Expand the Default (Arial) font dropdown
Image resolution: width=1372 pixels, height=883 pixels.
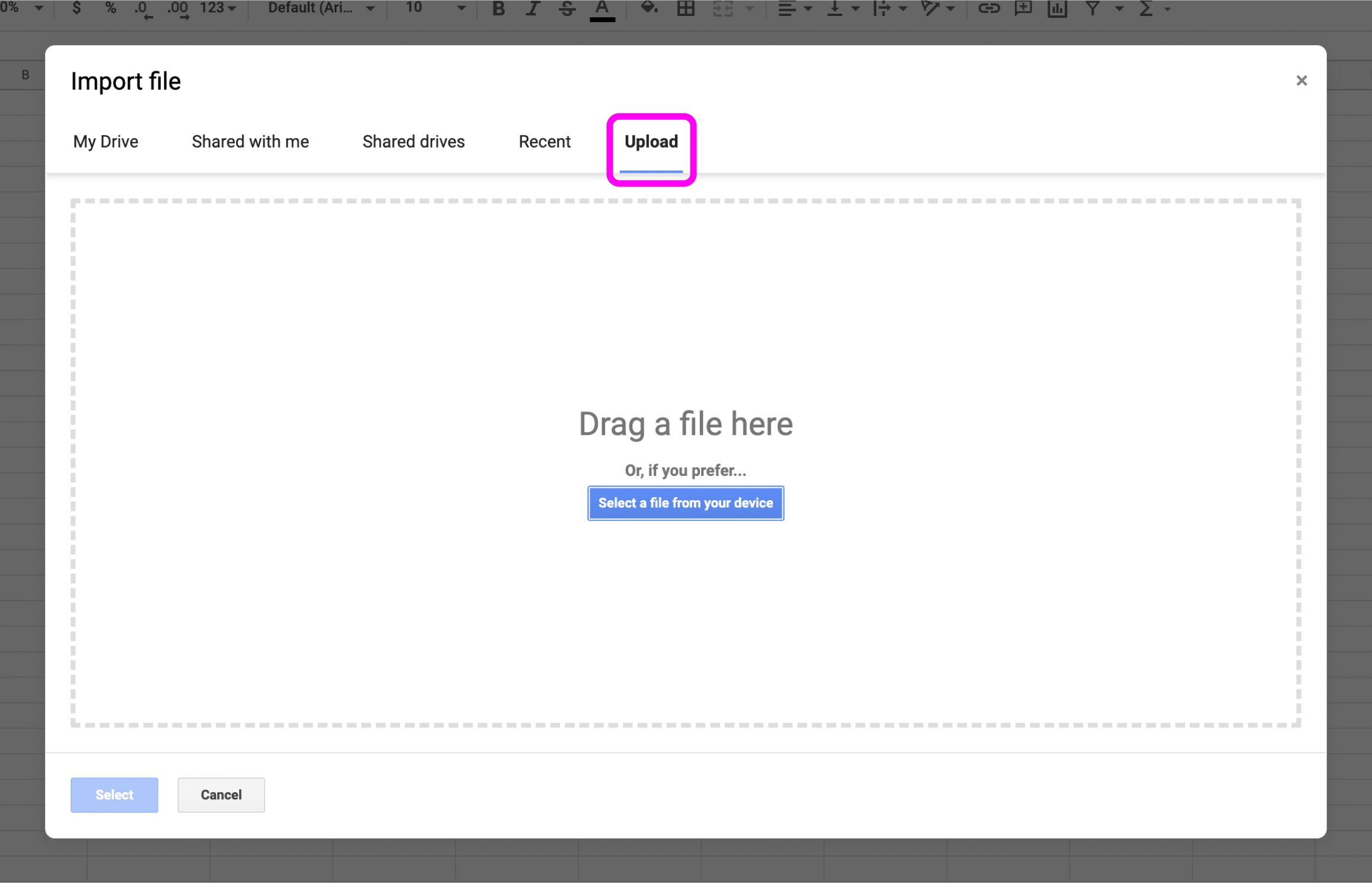(320, 8)
